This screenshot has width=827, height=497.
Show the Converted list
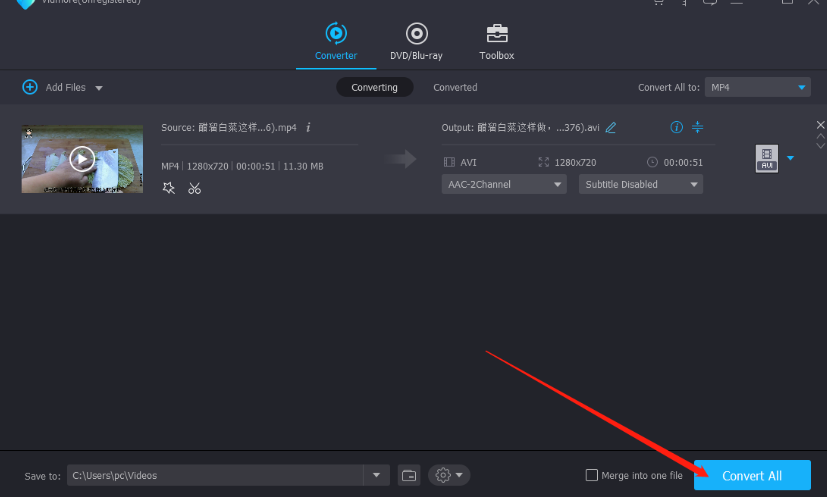455,87
